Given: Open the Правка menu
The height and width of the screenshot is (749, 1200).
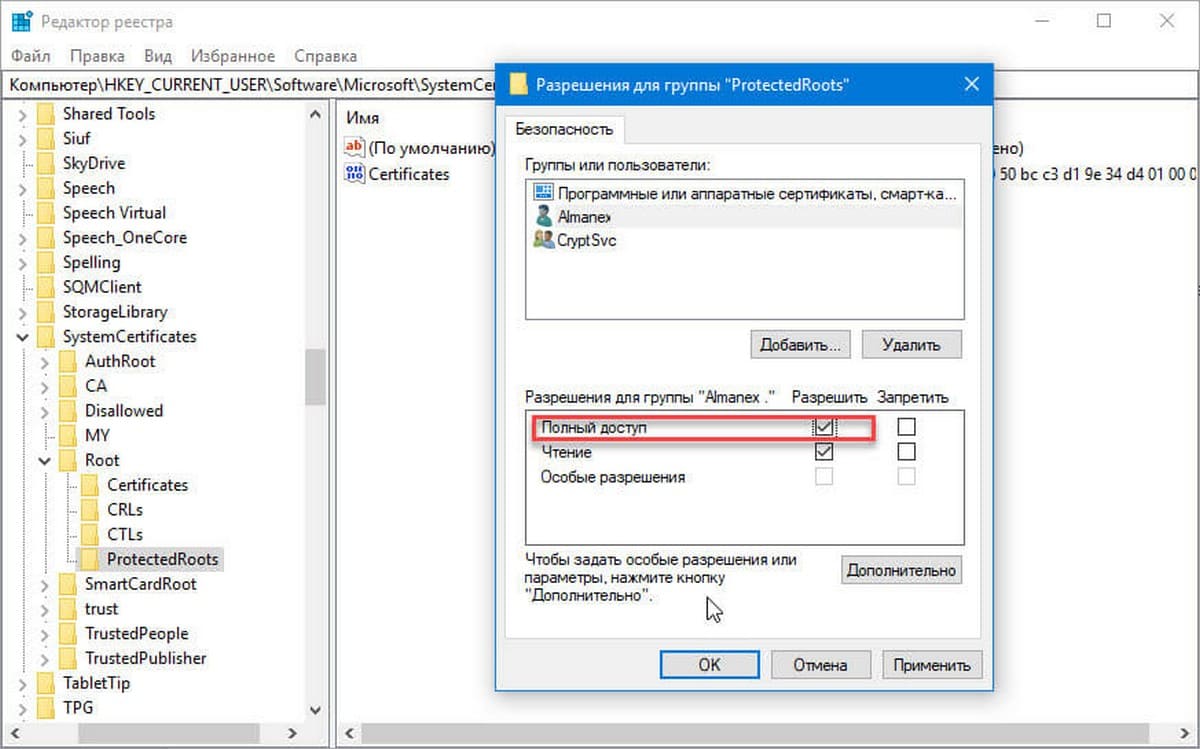Looking at the screenshot, I should click(98, 56).
